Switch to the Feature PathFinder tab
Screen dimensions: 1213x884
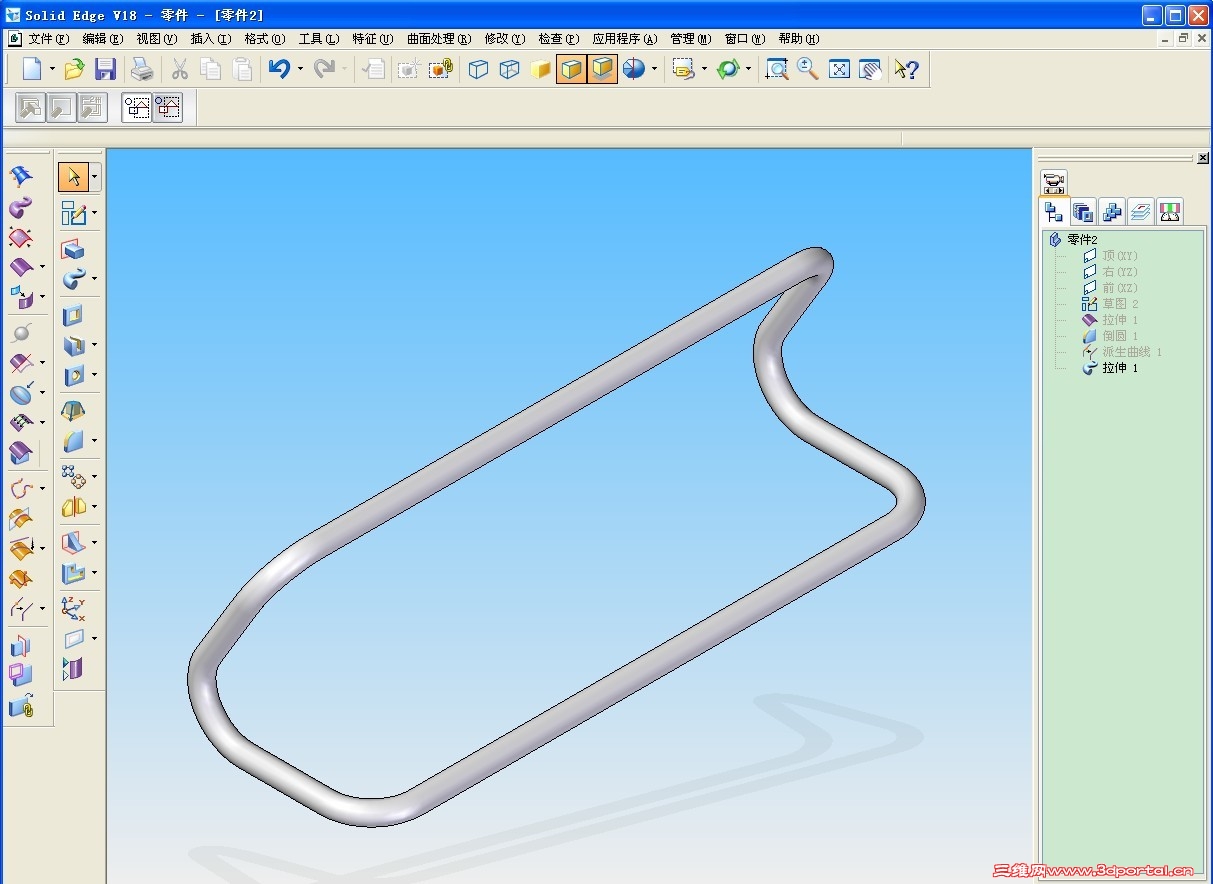click(x=1053, y=211)
